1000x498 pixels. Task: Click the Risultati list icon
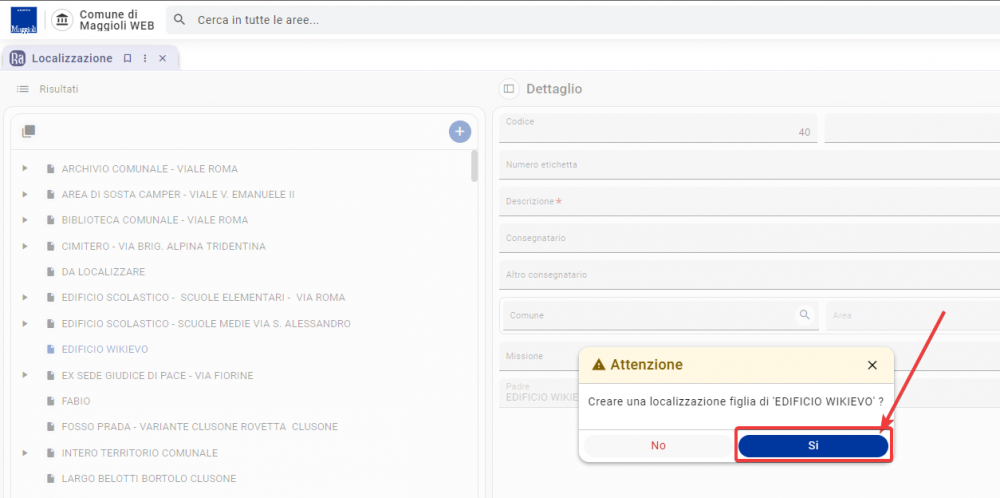click(23, 89)
